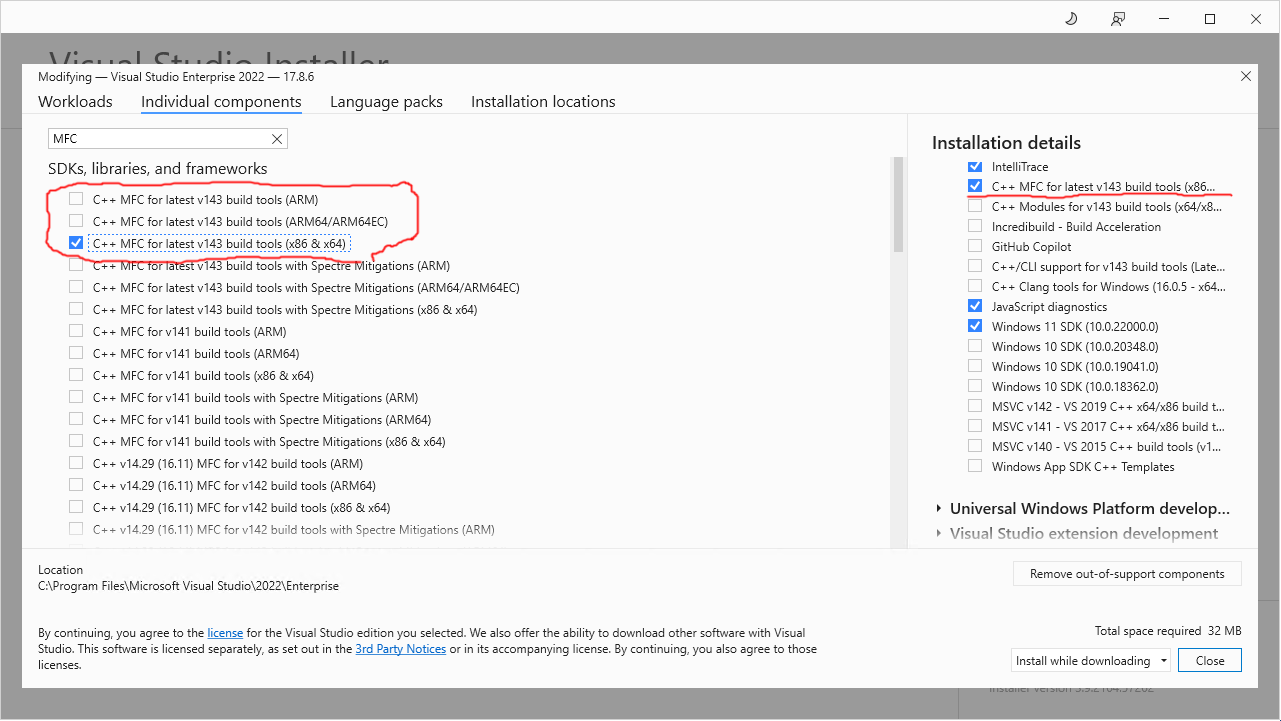This screenshot has height=721, width=1281.
Task: Check C++ MFC for v141 build tools (ARM)
Action: click(76, 332)
